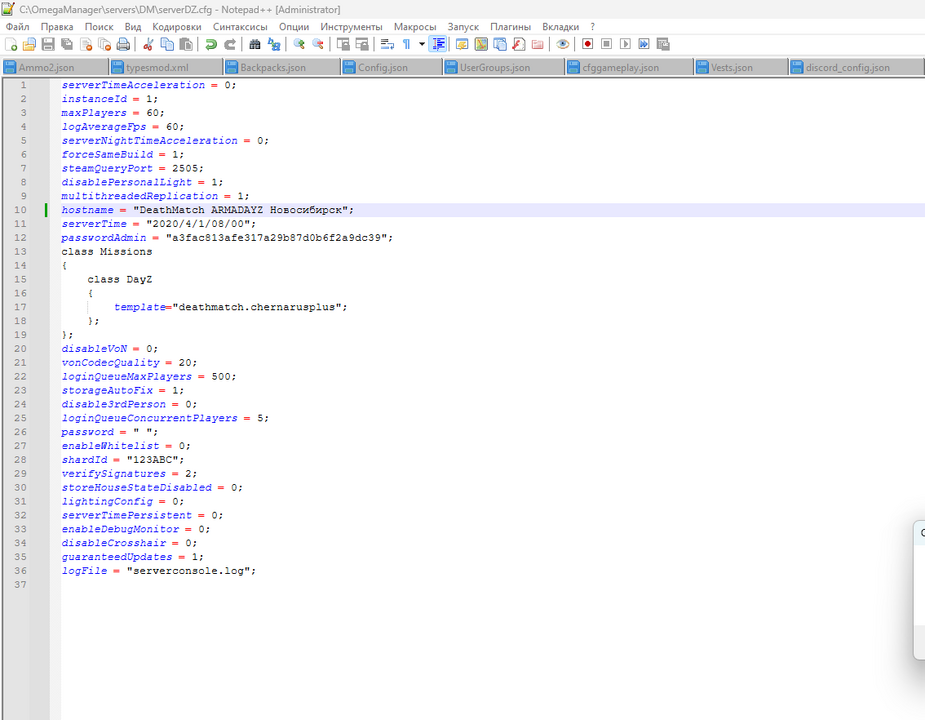Show the Document List panel
This screenshot has width=925, height=720.
[500, 44]
